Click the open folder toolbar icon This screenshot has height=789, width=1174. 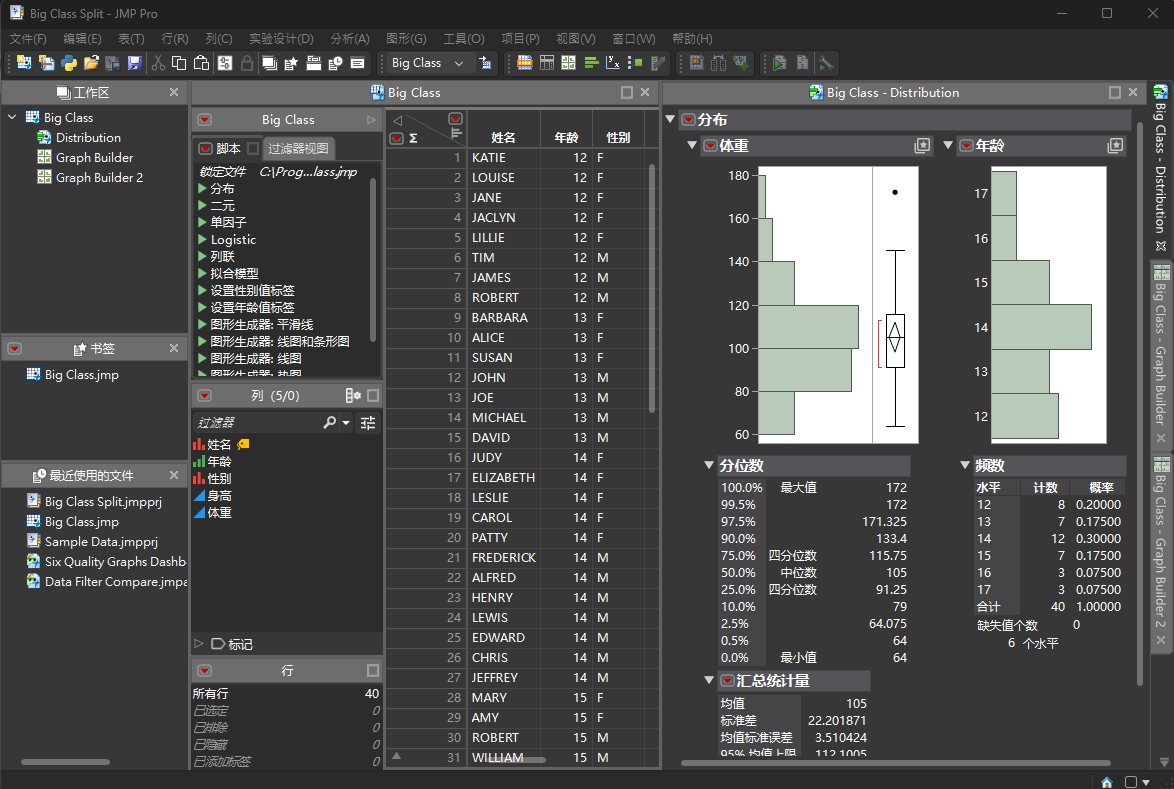click(91, 64)
